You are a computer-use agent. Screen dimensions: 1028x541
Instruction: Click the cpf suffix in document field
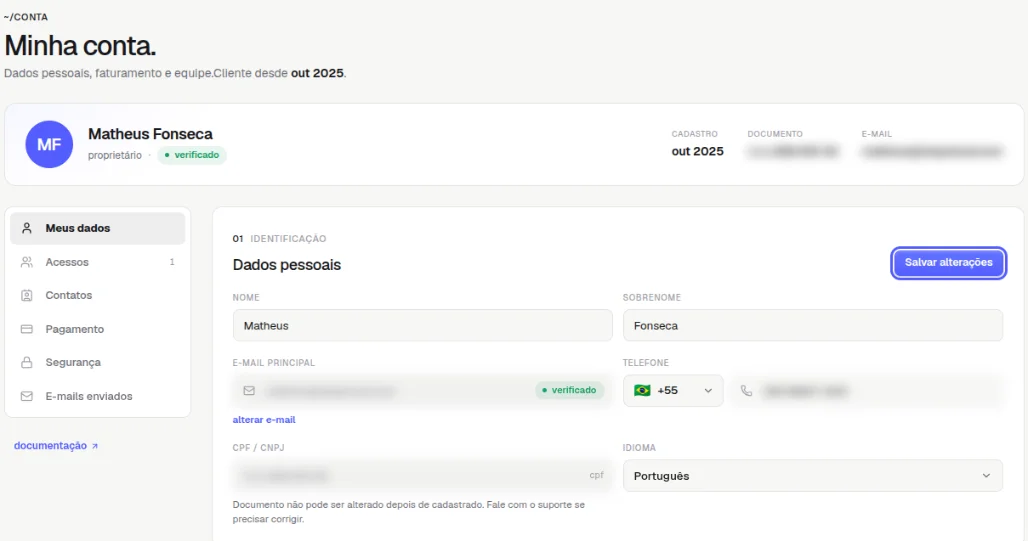click(x=596, y=475)
